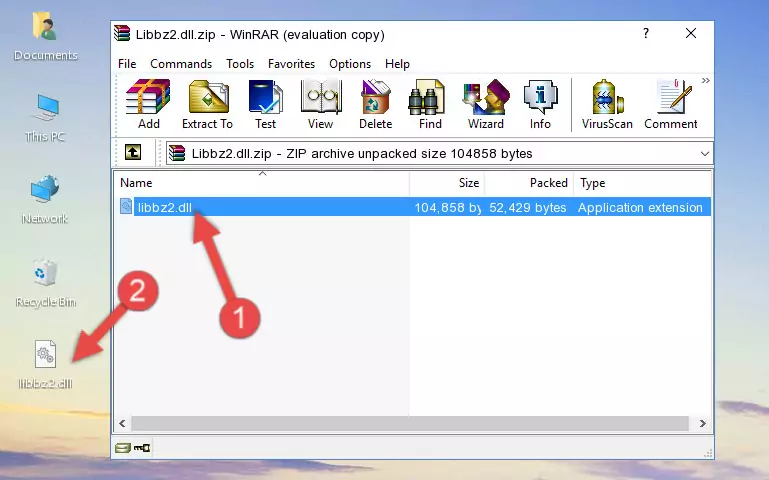Select the This PC desktop icon
Image resolution: width=769 pixels, height=480 pixels.
pyautogui.click(x=45, y=118)
